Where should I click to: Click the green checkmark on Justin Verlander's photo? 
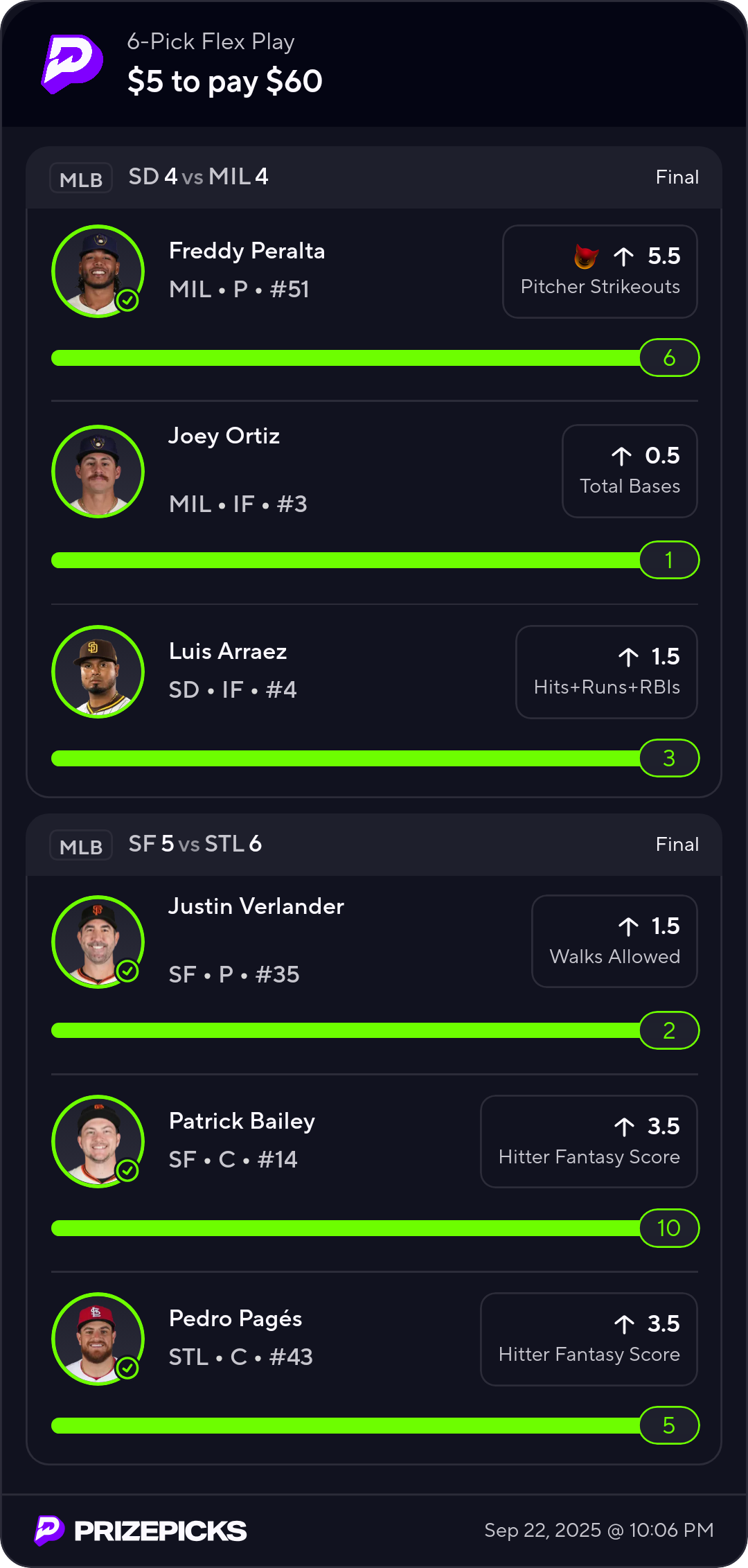(x=127, y=971)
